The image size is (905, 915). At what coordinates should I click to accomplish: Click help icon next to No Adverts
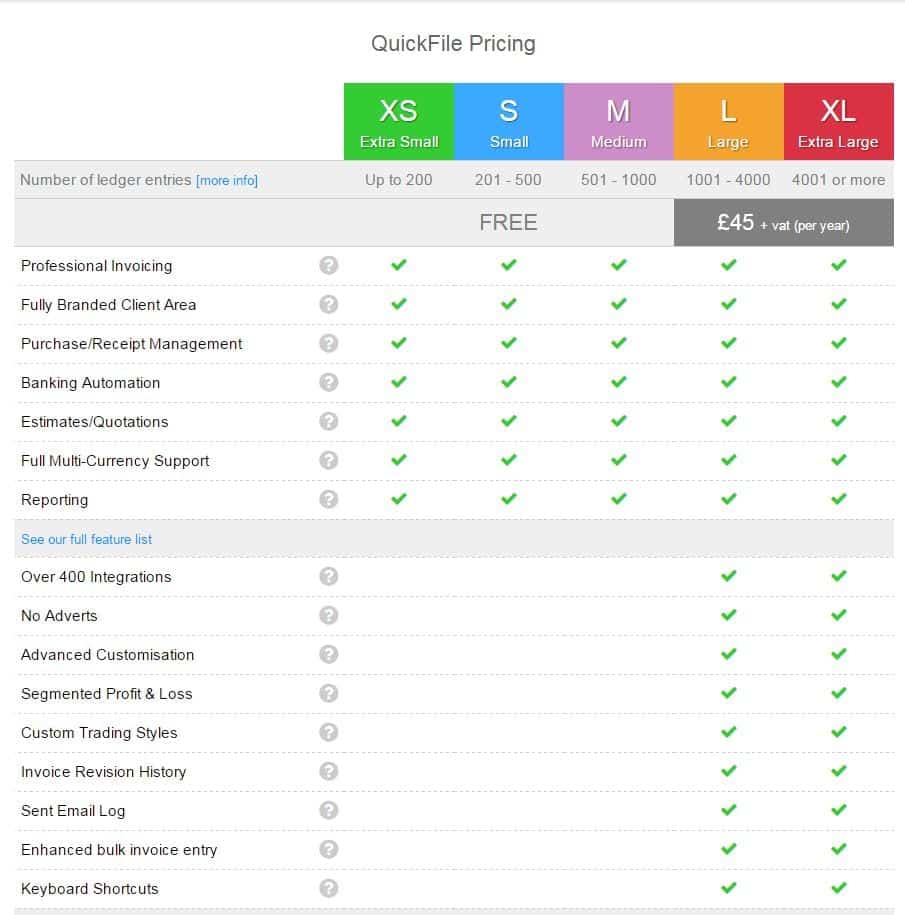[329, 615]
